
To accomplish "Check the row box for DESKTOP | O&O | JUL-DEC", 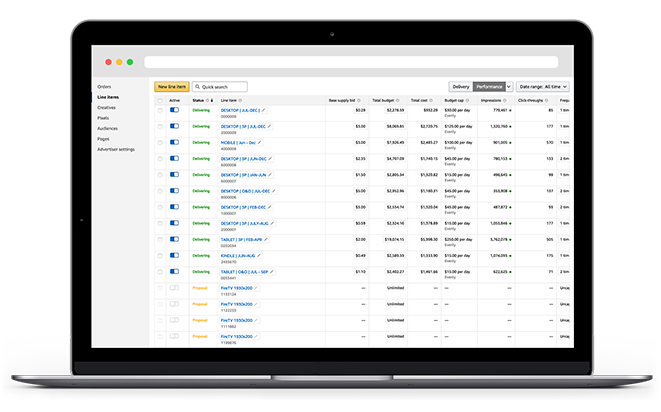I will point(160,191).
